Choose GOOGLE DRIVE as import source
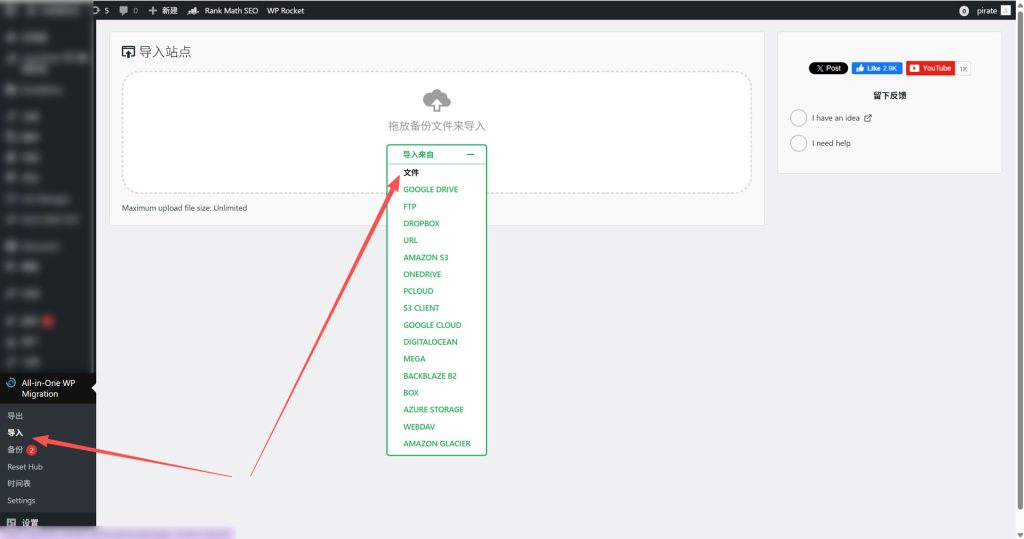 click(x=430, y=190)
